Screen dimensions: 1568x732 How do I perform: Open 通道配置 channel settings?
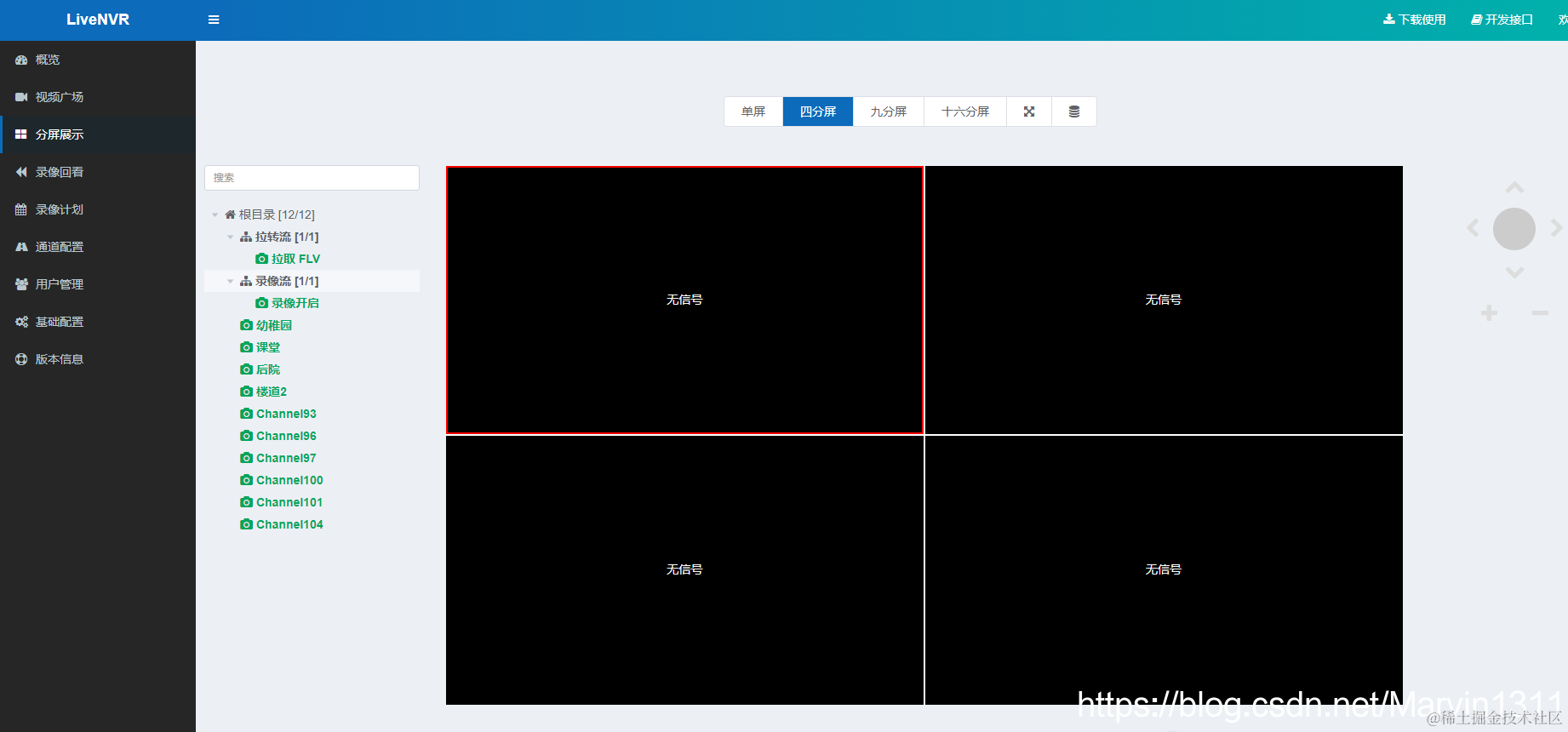tap(98, 247)
